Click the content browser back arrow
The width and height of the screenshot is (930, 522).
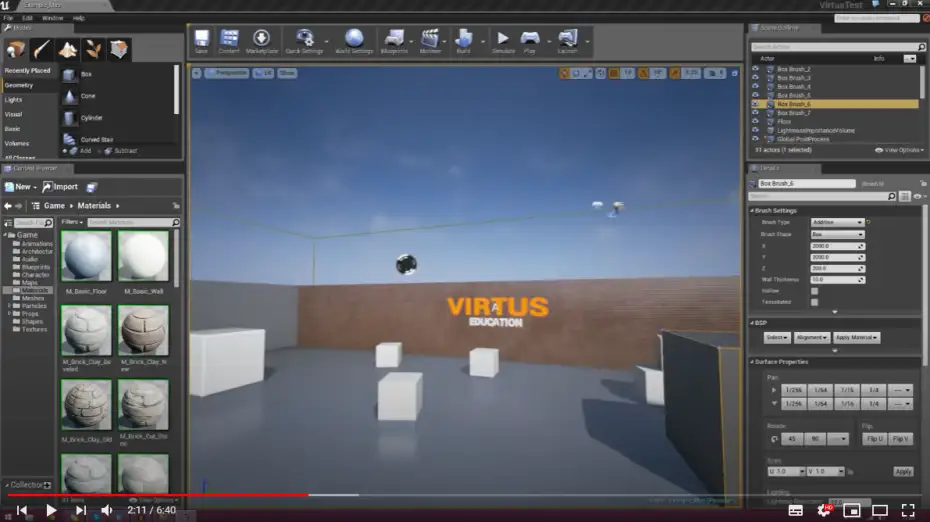pos(8,206)
